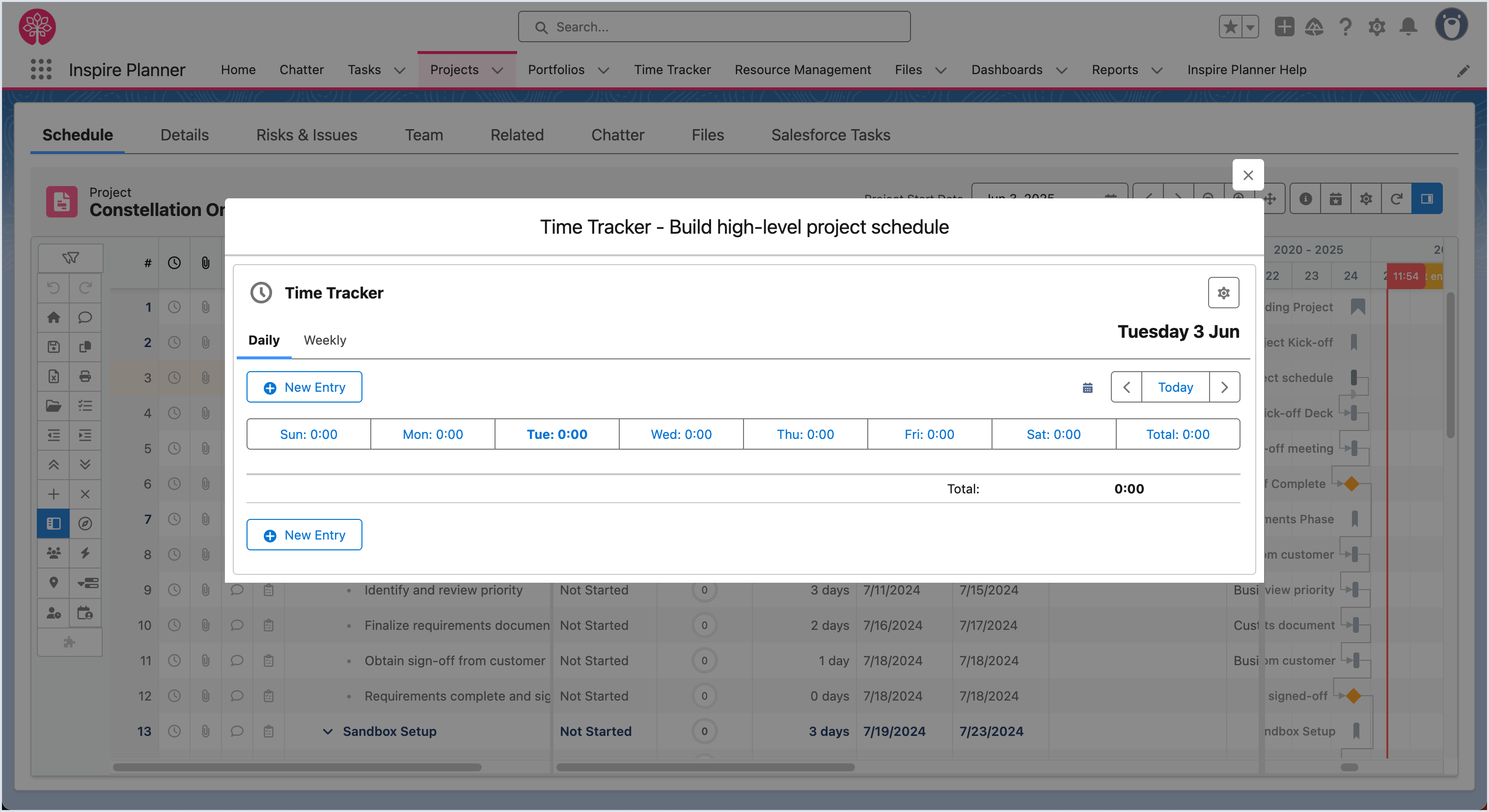The height and width of the screenshot is (812, 1489).
Task: Click the open folder icon
Action: point(54,406)
